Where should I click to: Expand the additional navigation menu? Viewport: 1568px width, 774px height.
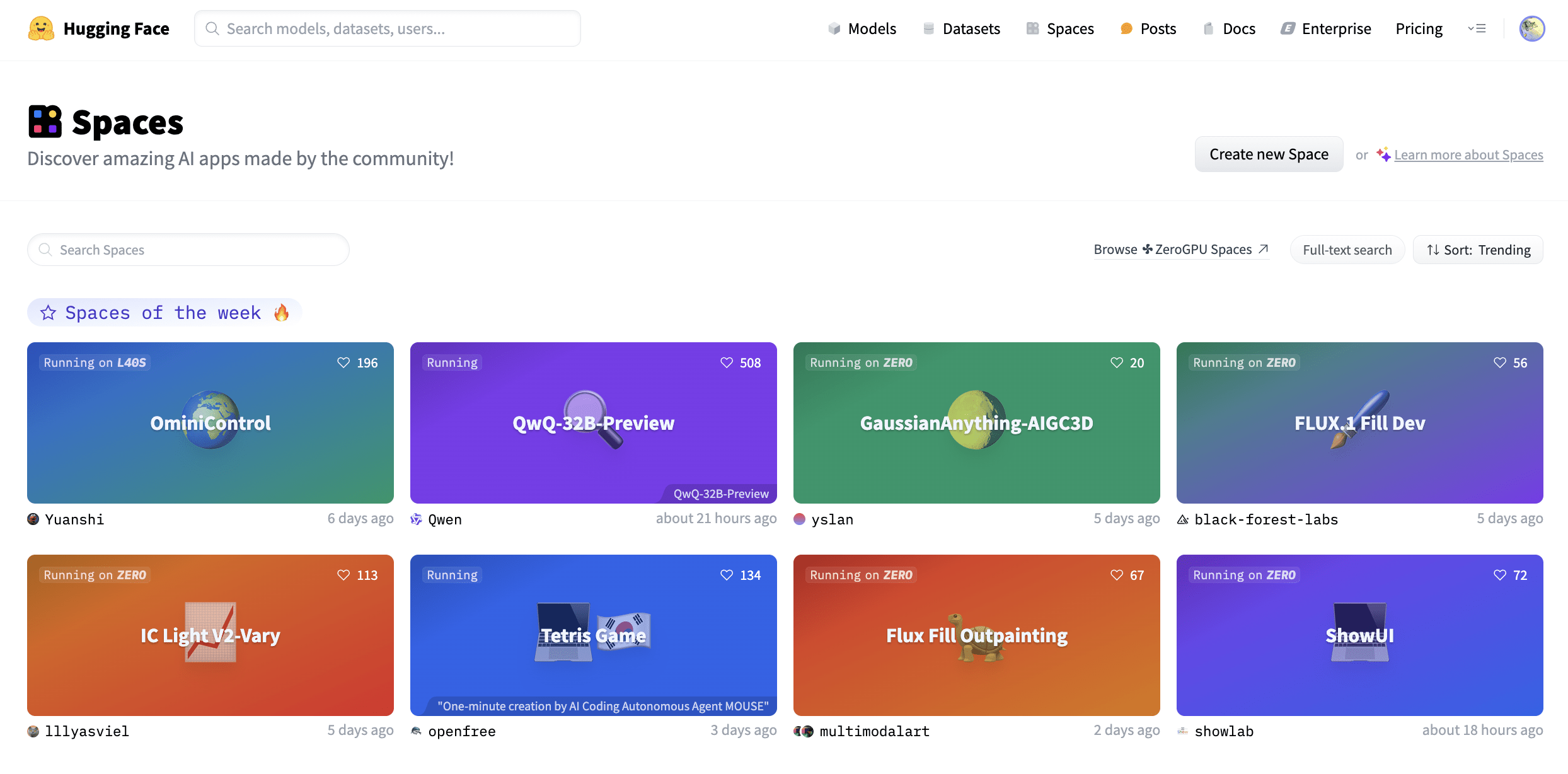[1477, 28]
